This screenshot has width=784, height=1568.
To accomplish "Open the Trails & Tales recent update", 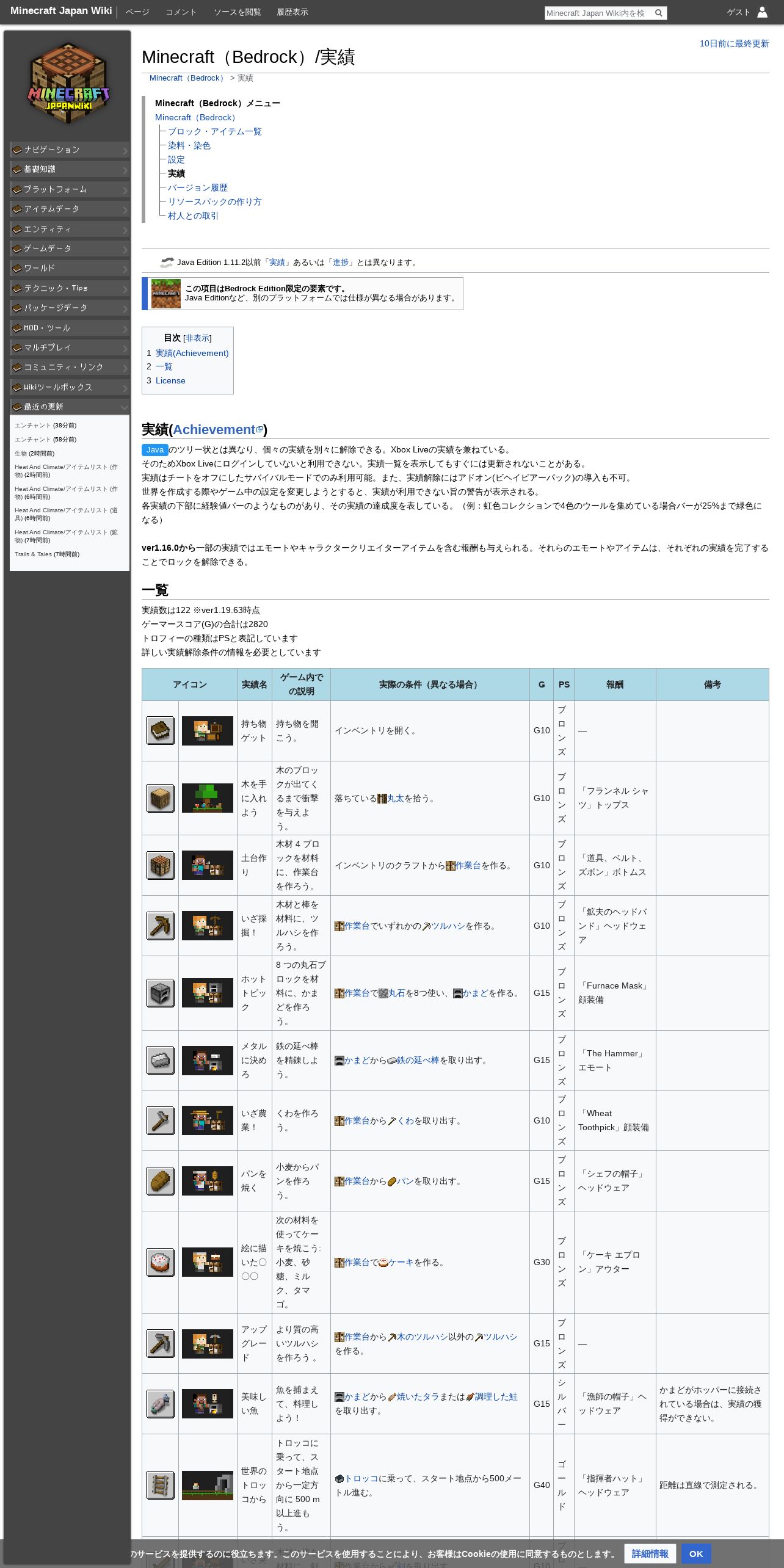I will 33,554.
